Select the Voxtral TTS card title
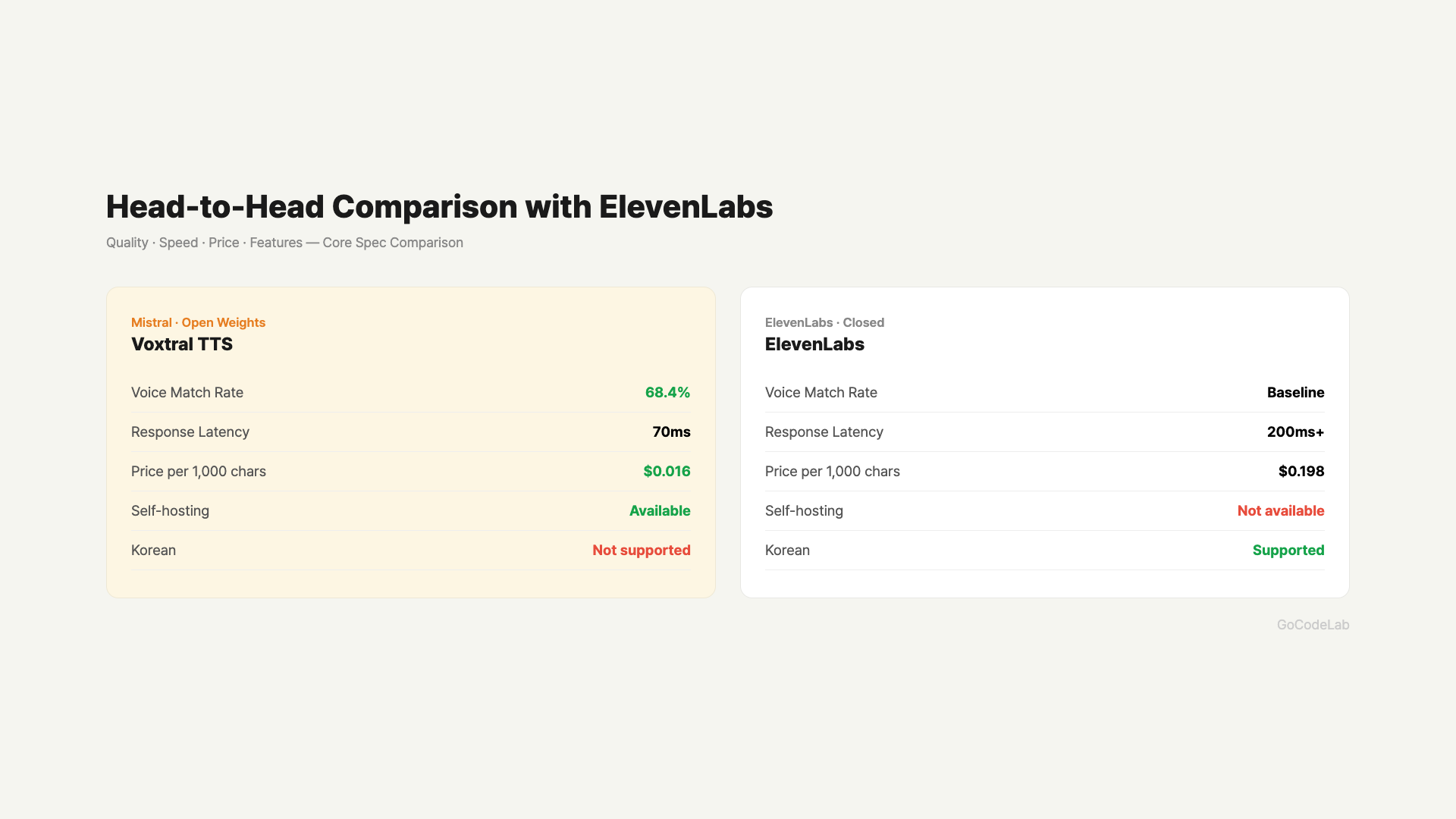This screenshot has height=819, width=1456. pos(182,344)
